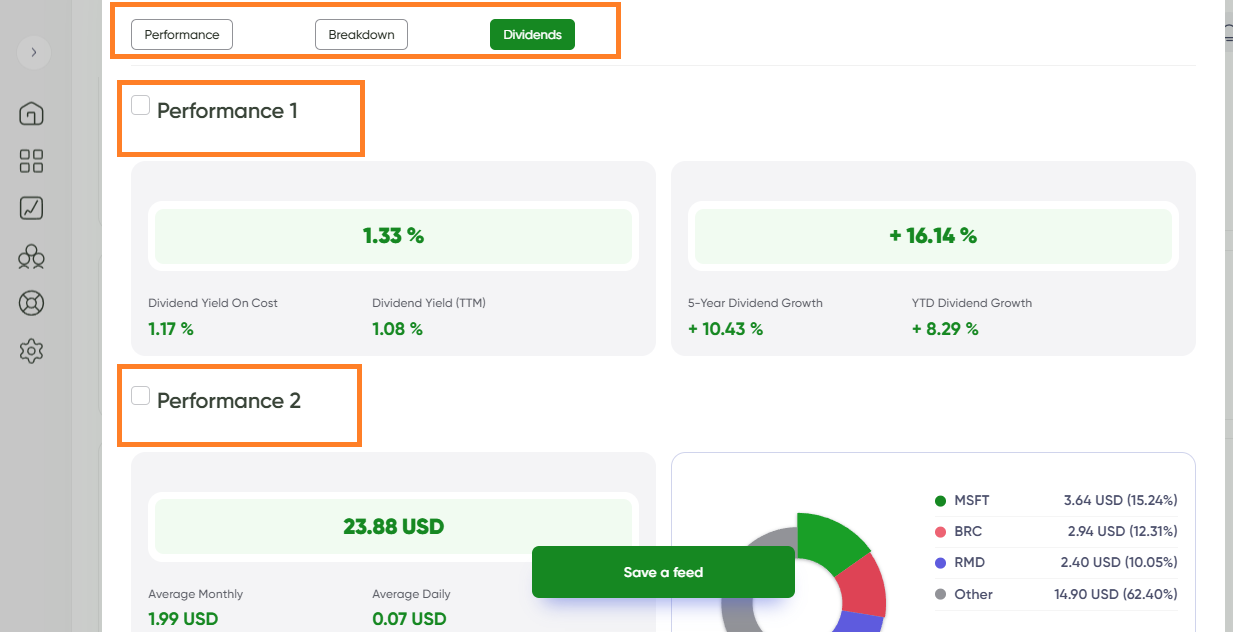The height and width of the screenshot is (632, 1233).
Task: Select the Average Monthly label
Action: pos(196,594)
